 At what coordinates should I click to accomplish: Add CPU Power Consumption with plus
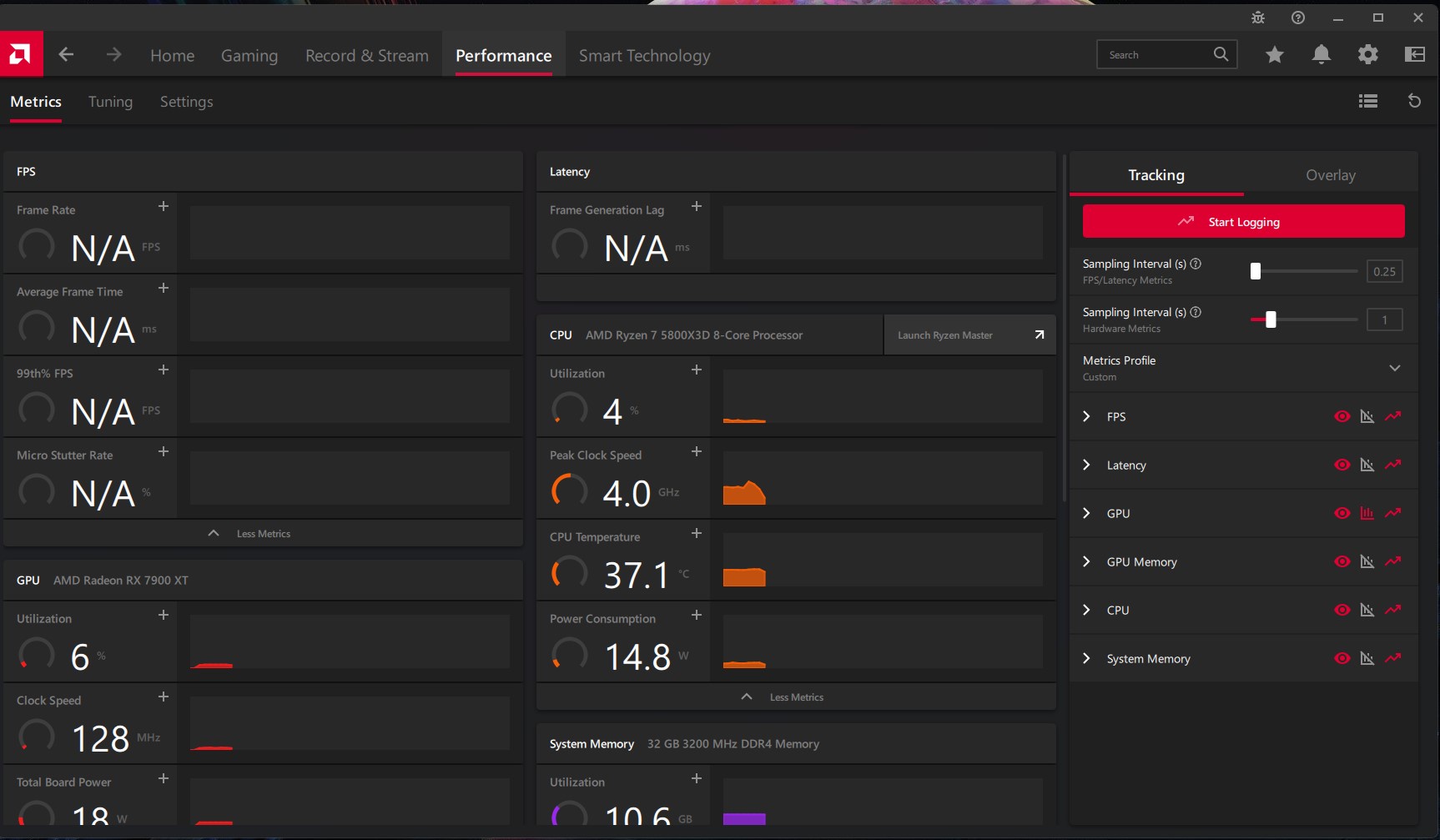[697, 615]
